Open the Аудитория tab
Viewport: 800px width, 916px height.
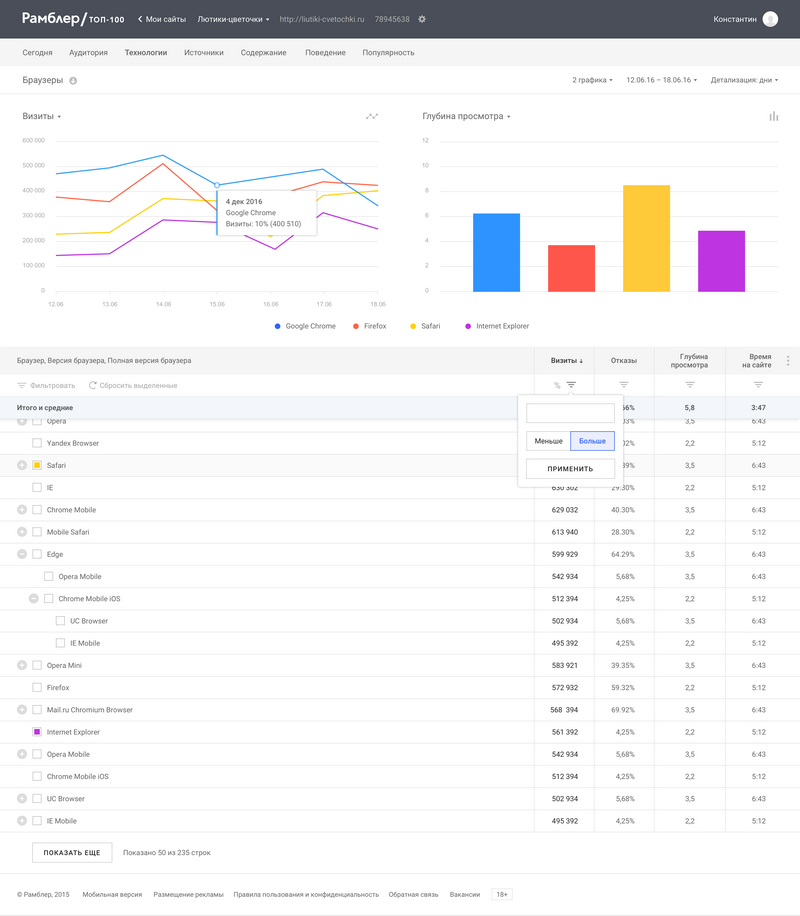(89, 52)
